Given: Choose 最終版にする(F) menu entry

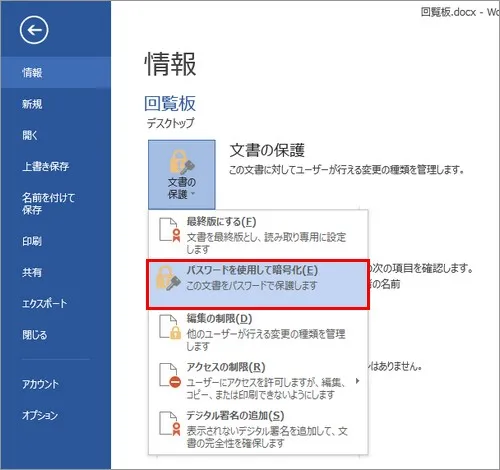Looking at the screenshot, I should (x=258, y=235).
